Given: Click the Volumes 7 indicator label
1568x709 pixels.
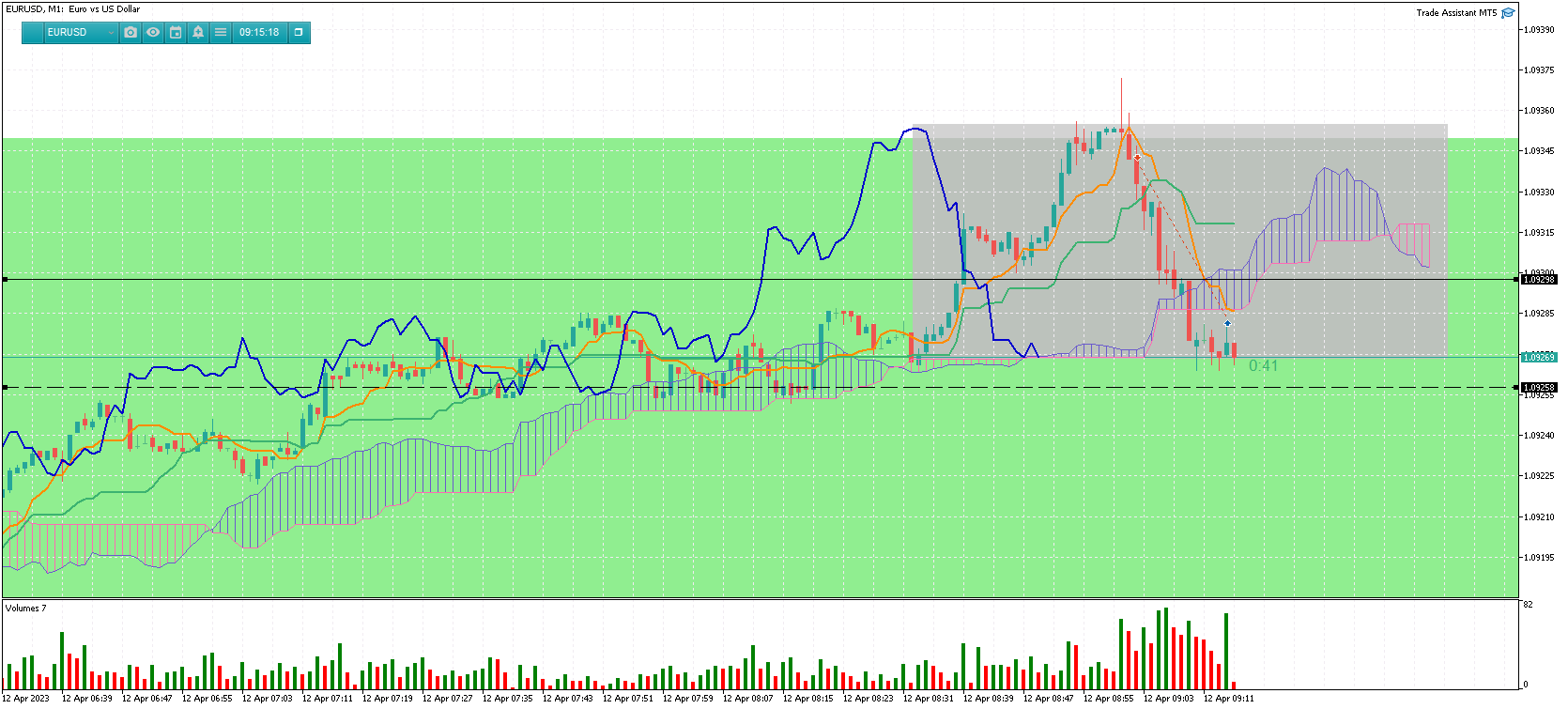Looking at the screenshot, I should click(25, 609).
